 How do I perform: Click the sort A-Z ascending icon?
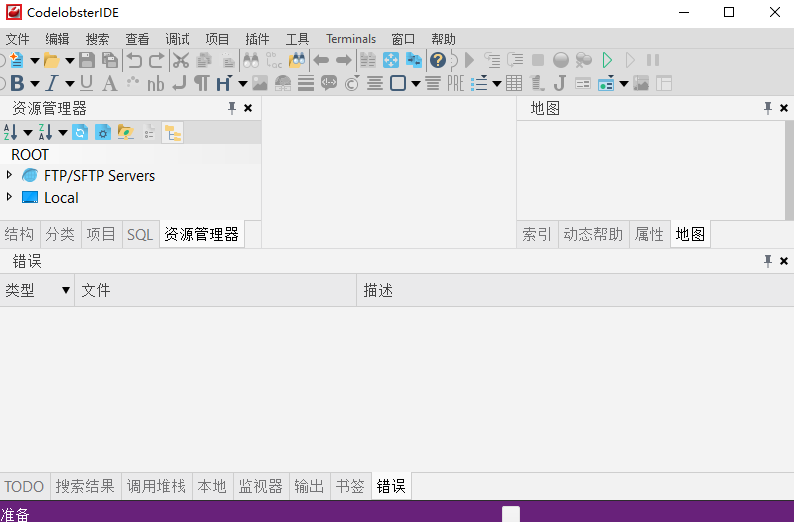[x=11, y=133]
